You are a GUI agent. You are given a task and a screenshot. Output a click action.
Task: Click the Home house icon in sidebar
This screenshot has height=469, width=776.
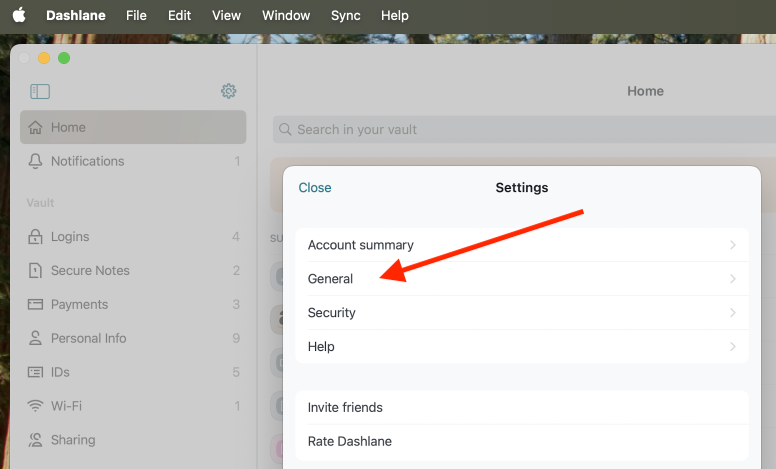[35, 127]
